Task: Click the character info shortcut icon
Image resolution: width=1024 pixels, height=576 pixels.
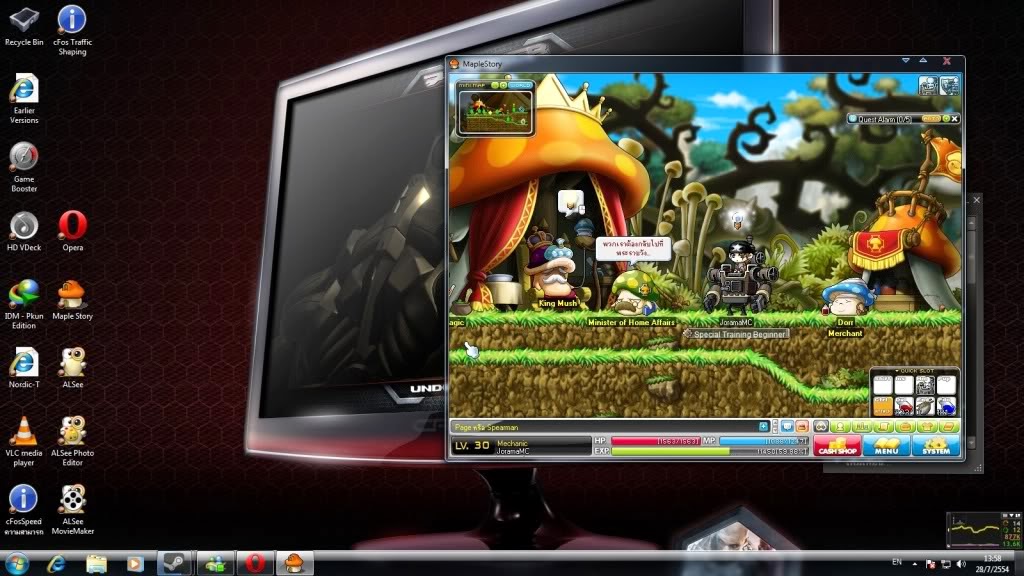Action: coord(840,426)
